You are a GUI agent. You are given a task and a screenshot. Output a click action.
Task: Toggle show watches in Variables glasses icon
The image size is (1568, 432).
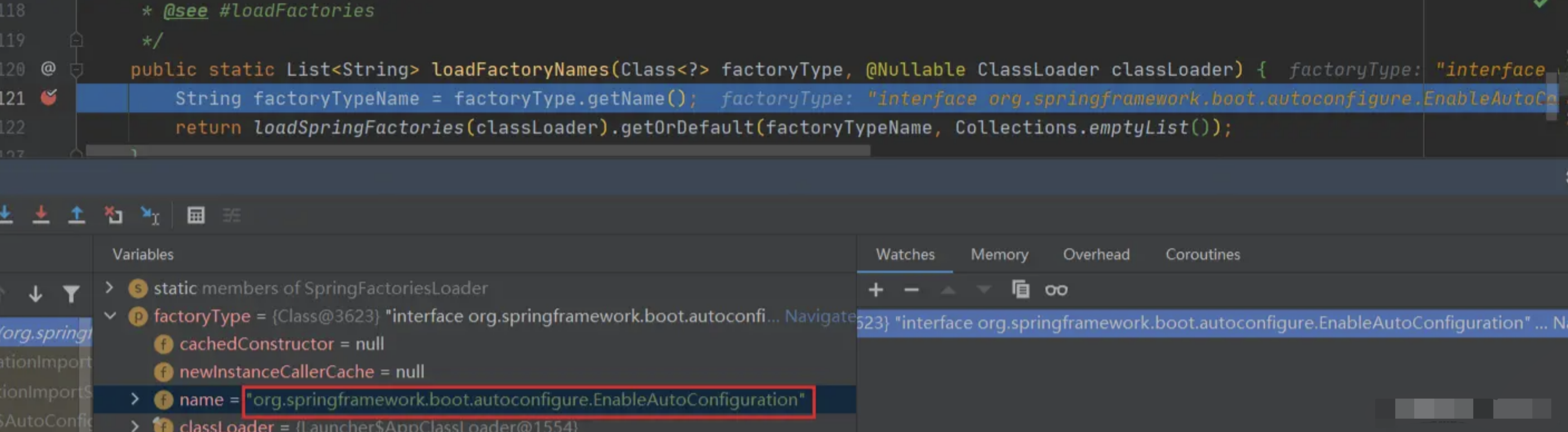[x=1056, y=290]
